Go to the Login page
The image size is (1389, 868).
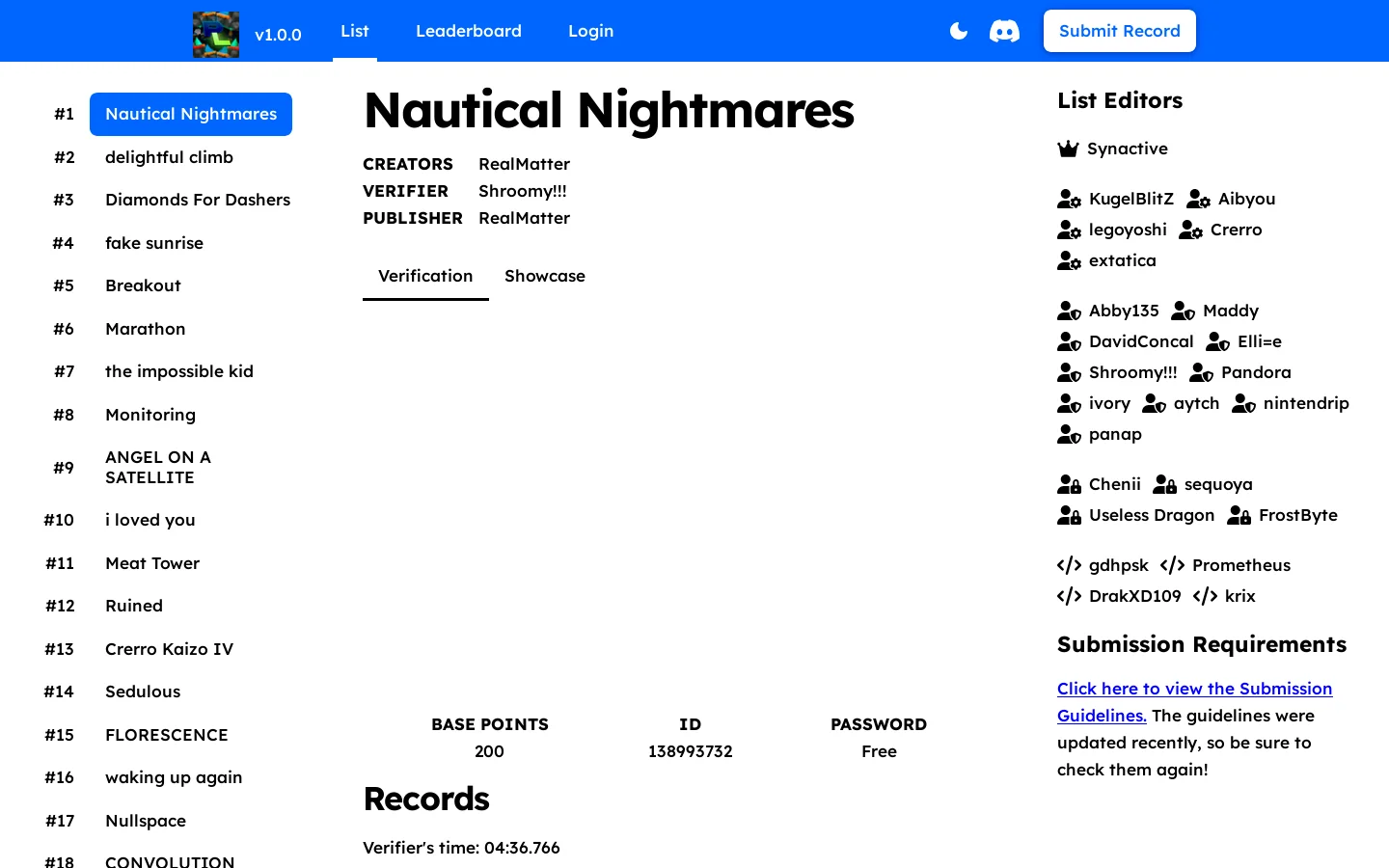point(591,31)
